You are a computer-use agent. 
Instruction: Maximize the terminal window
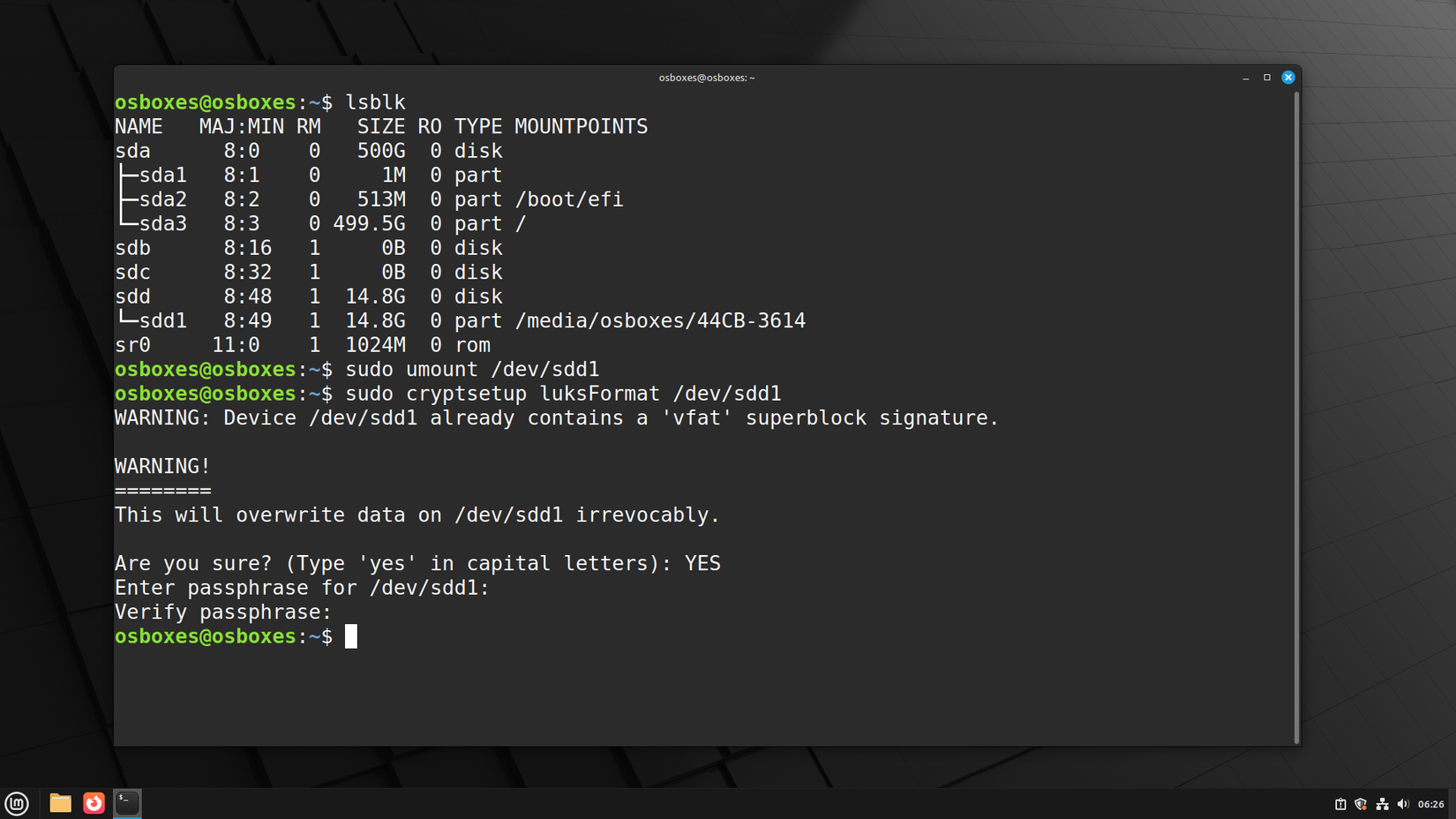(1267, 77)
